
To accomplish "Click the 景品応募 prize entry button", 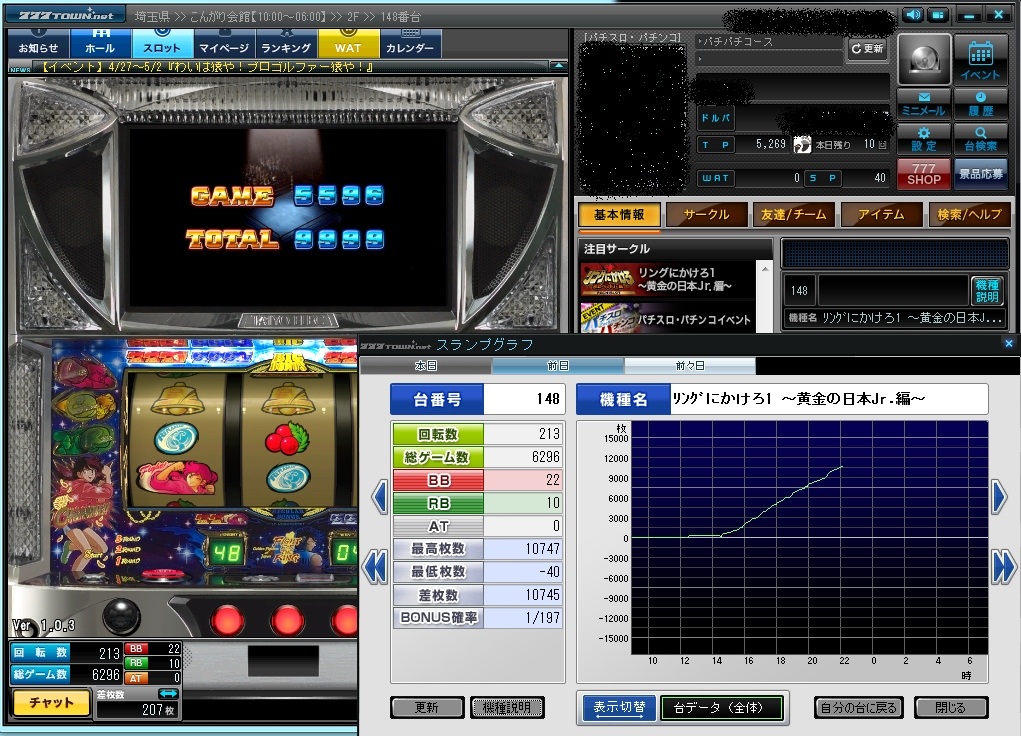I will tap(980, 174).
